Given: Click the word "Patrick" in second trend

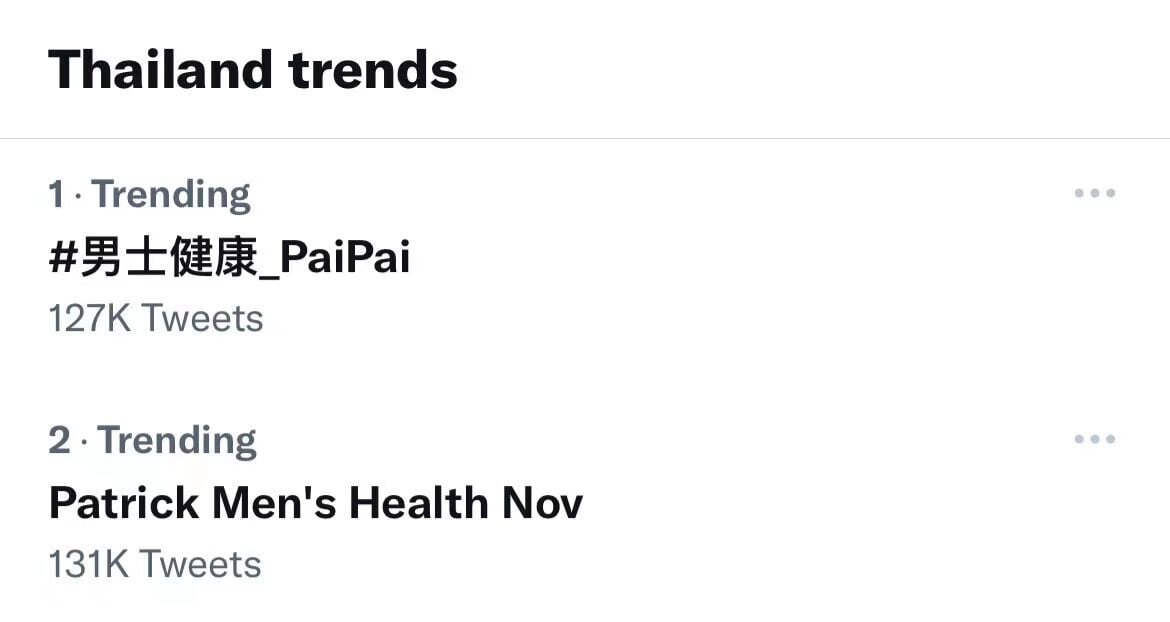Looking at the screenshot, I should point(124,503).
